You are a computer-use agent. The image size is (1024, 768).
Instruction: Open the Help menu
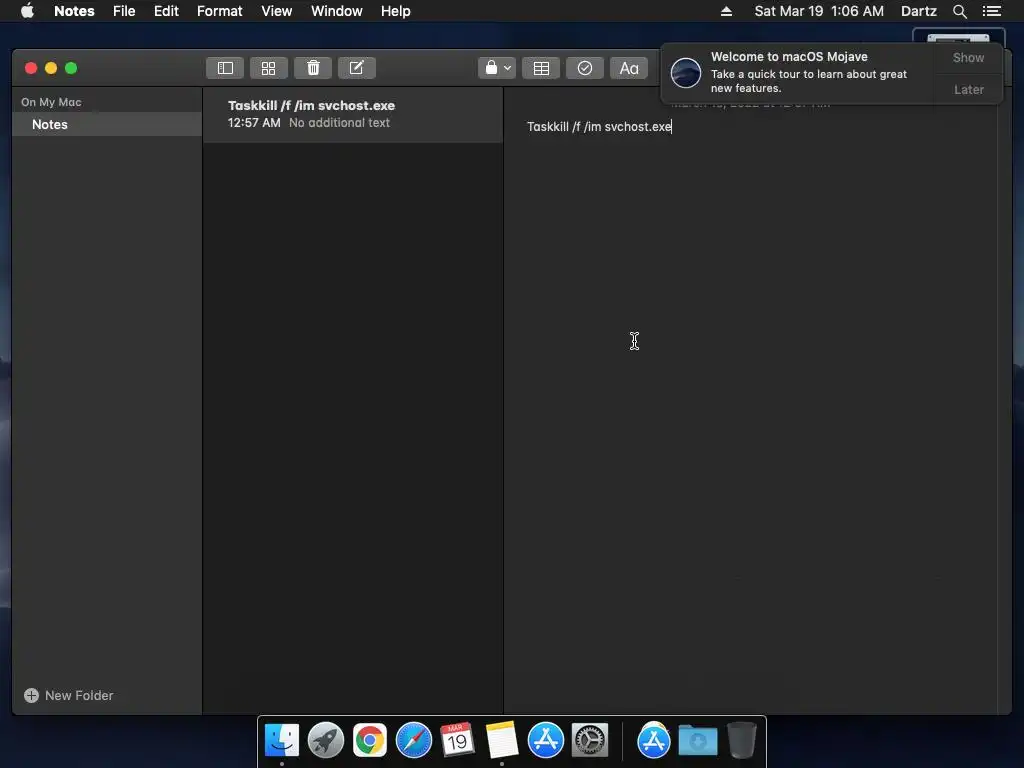(396, 11)
